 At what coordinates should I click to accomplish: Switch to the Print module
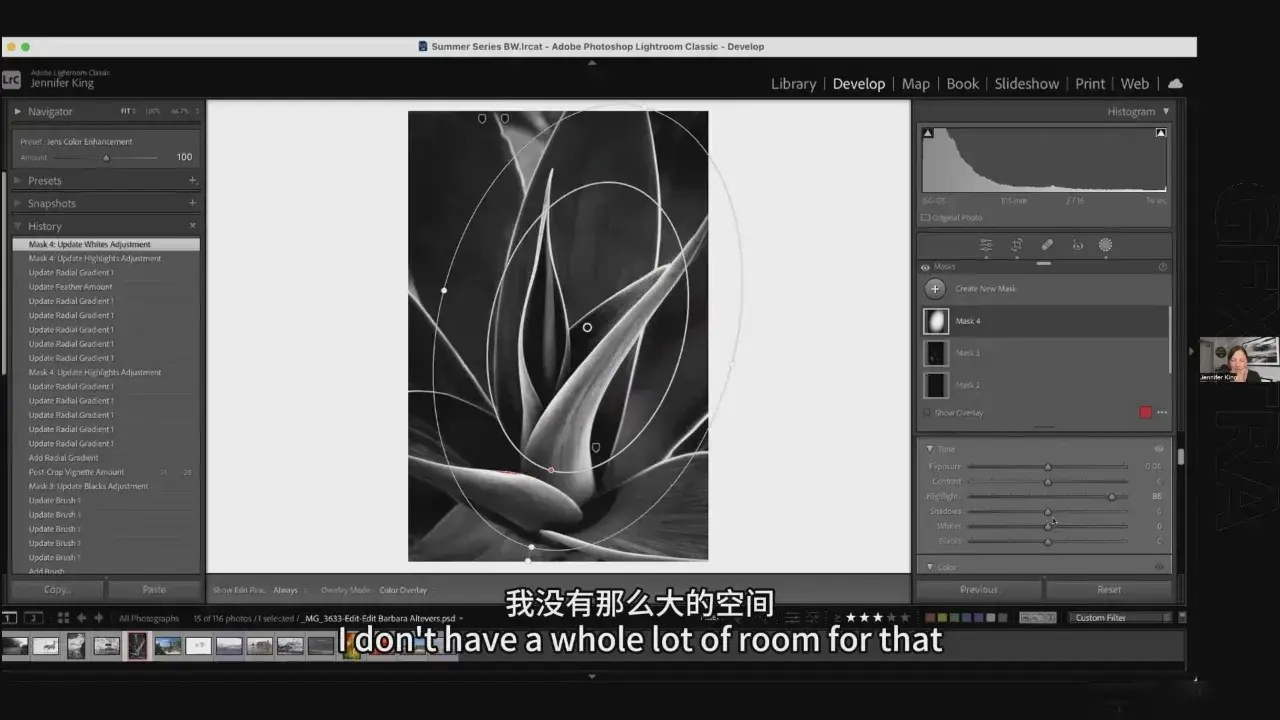click(1090, 84)
